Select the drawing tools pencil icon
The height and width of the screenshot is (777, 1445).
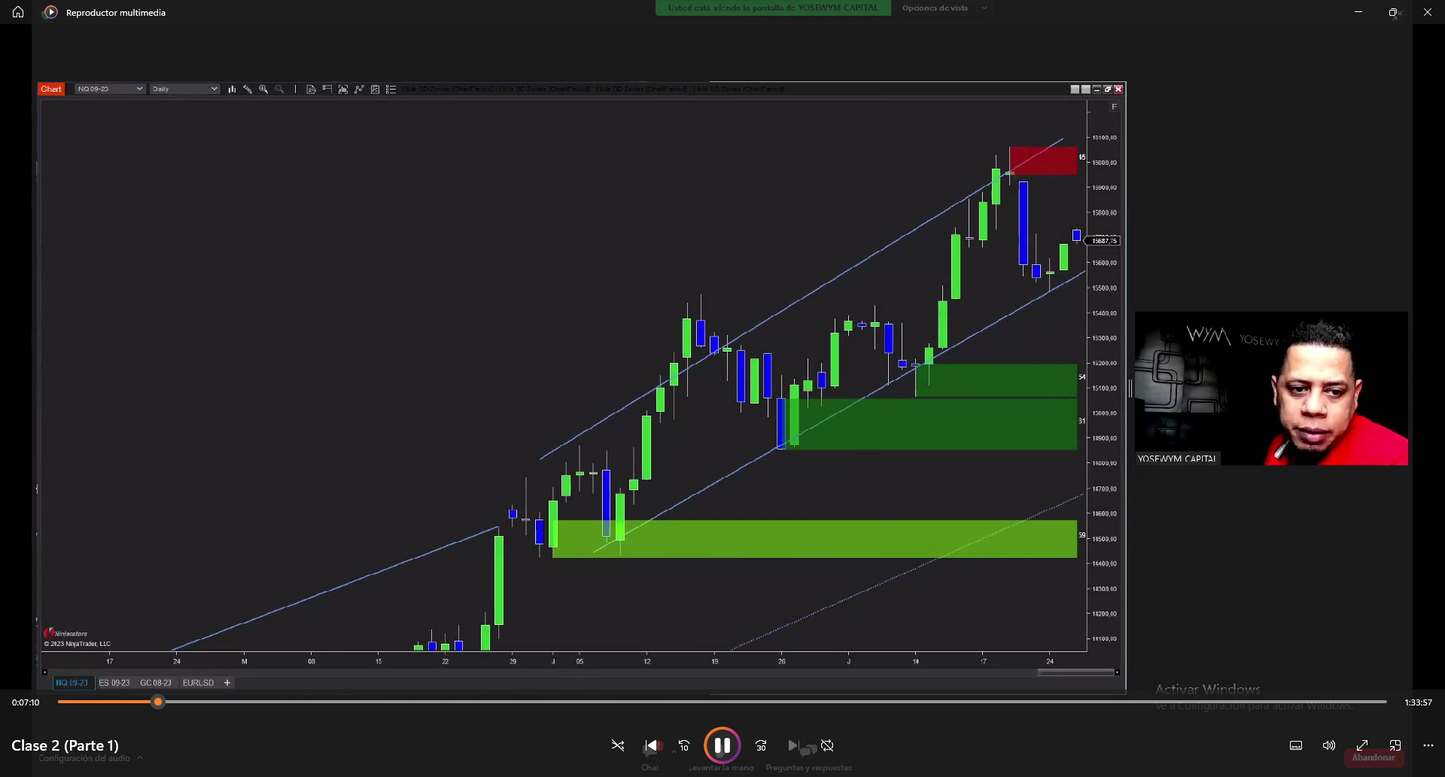(x=247, y=89)
